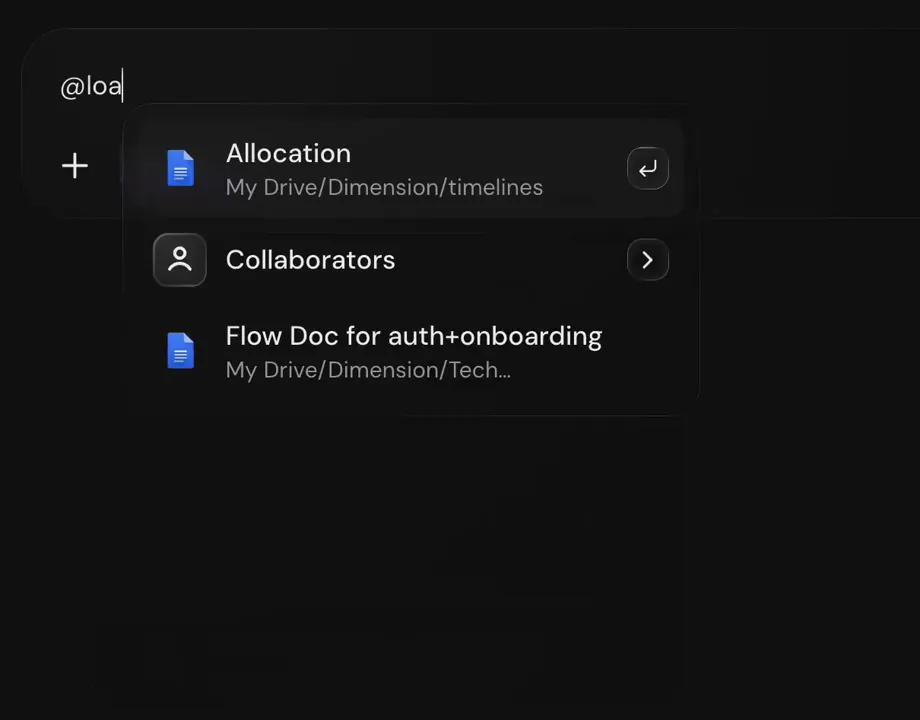Select the Allocation suggestion title

coord(288,154)
